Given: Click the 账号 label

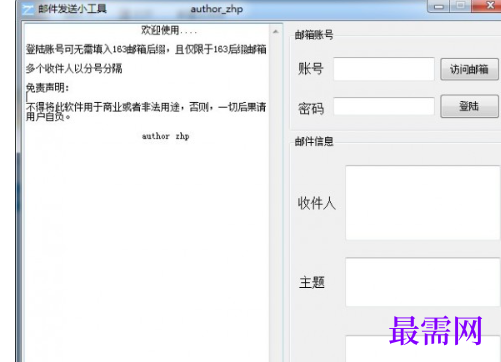Looking at the screenshot, I should [x=310, y=69].
